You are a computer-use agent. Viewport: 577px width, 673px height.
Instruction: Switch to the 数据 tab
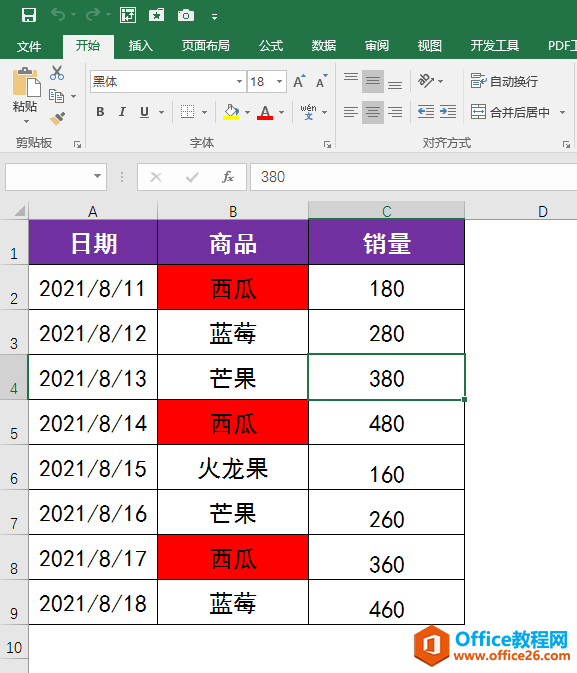(324, 45)
